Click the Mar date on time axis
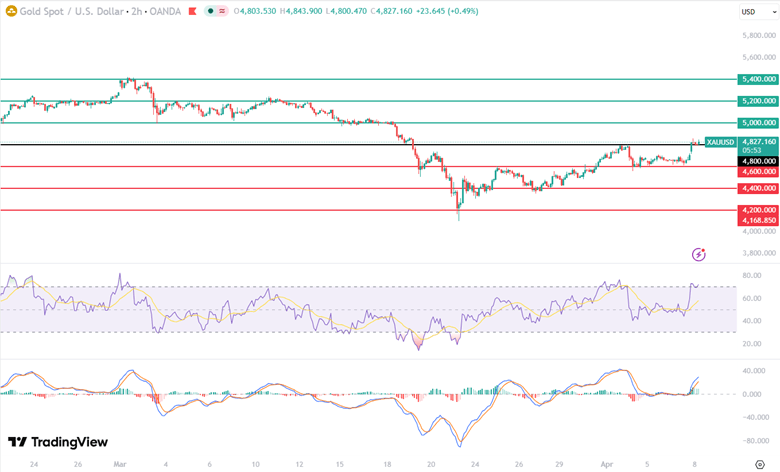The image size is (780, 472). point(119,465)
